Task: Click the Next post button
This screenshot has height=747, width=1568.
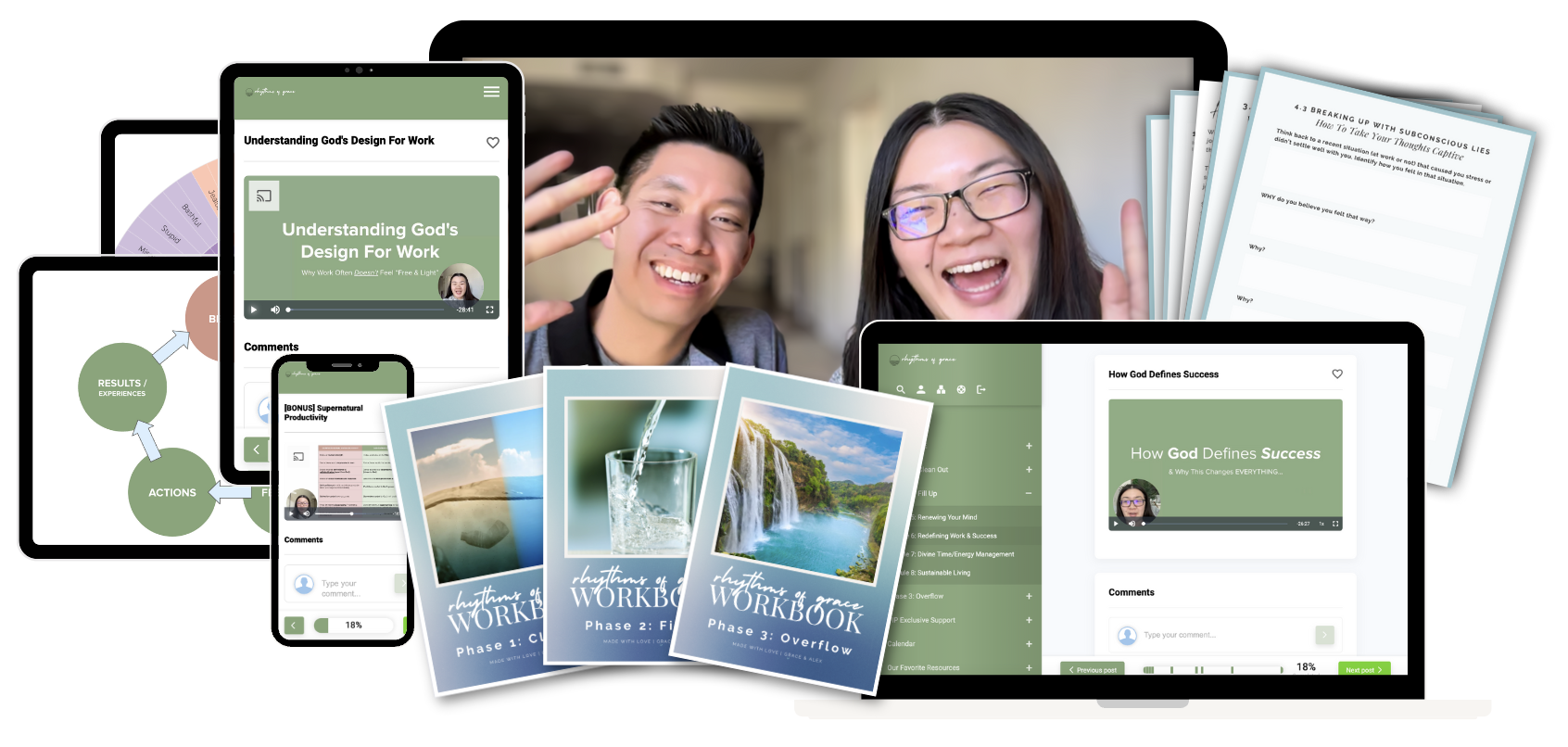Action: coord(1363,669)
